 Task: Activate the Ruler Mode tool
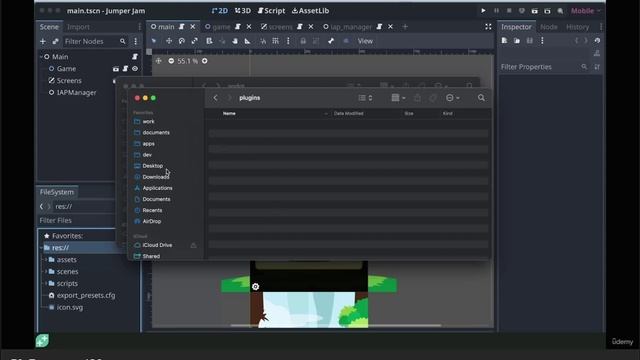tap(248, 41)
